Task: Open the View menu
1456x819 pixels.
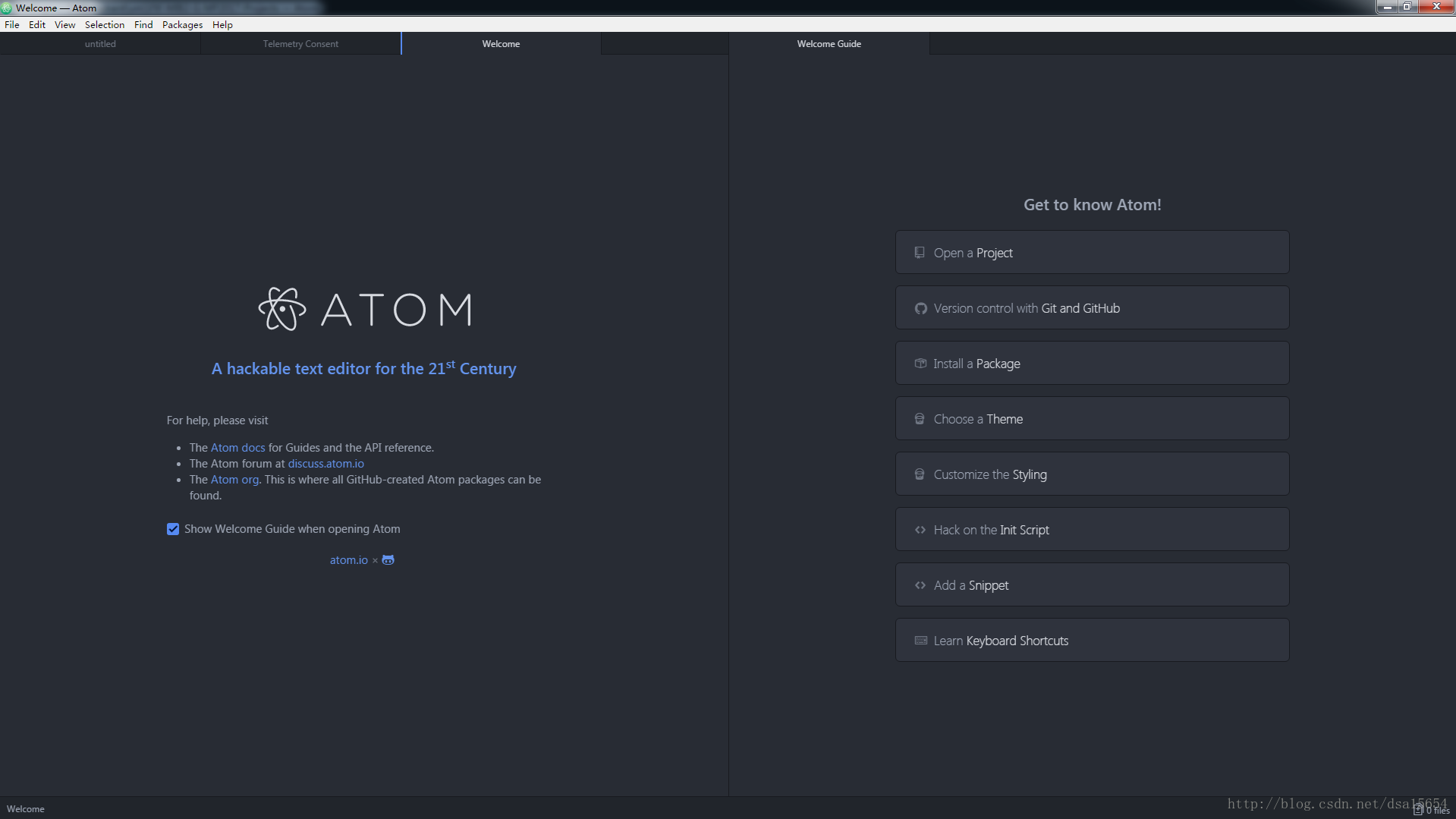Action: [64, 24]
